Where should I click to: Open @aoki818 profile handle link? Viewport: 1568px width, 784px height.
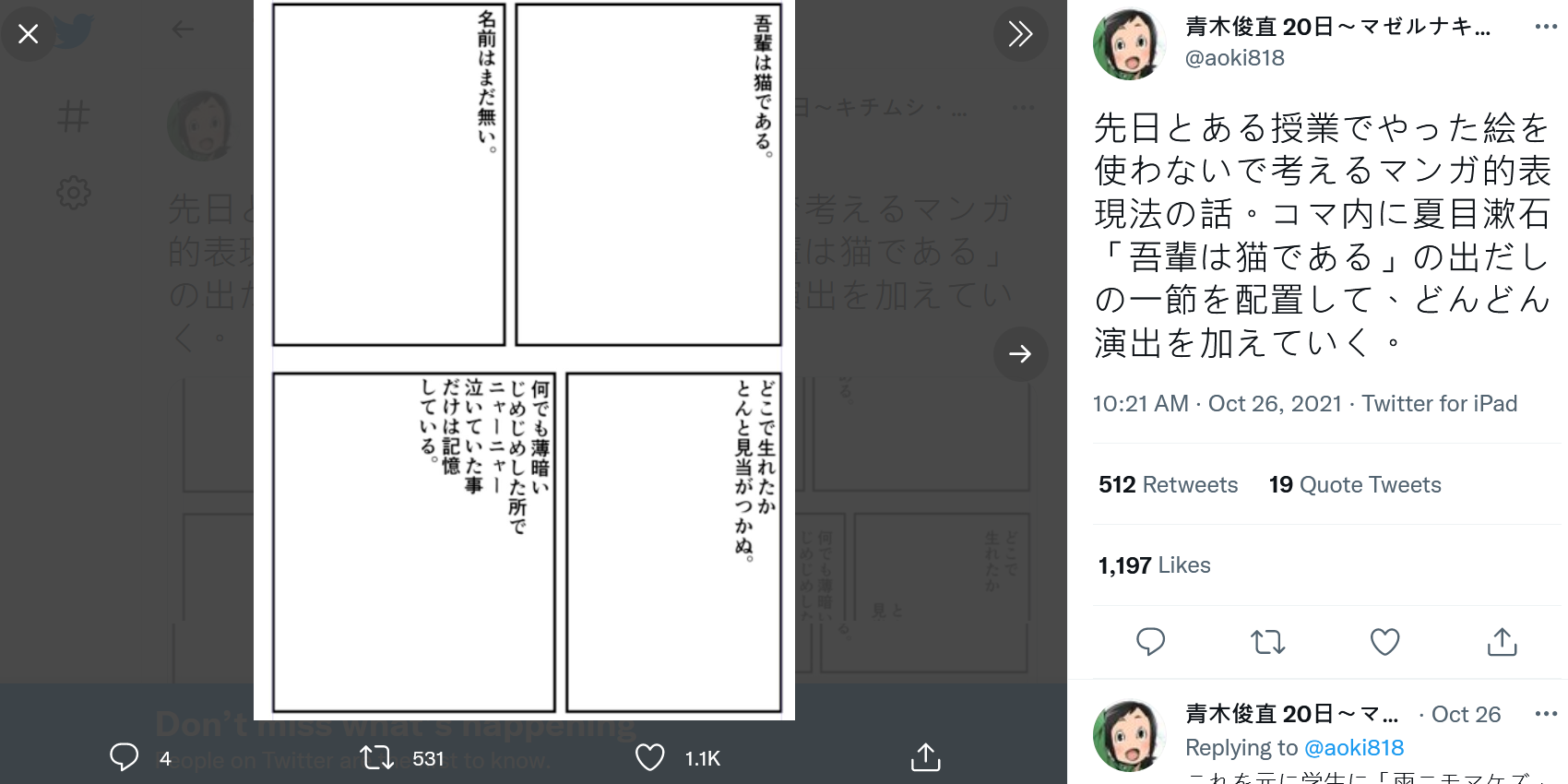1234,57
